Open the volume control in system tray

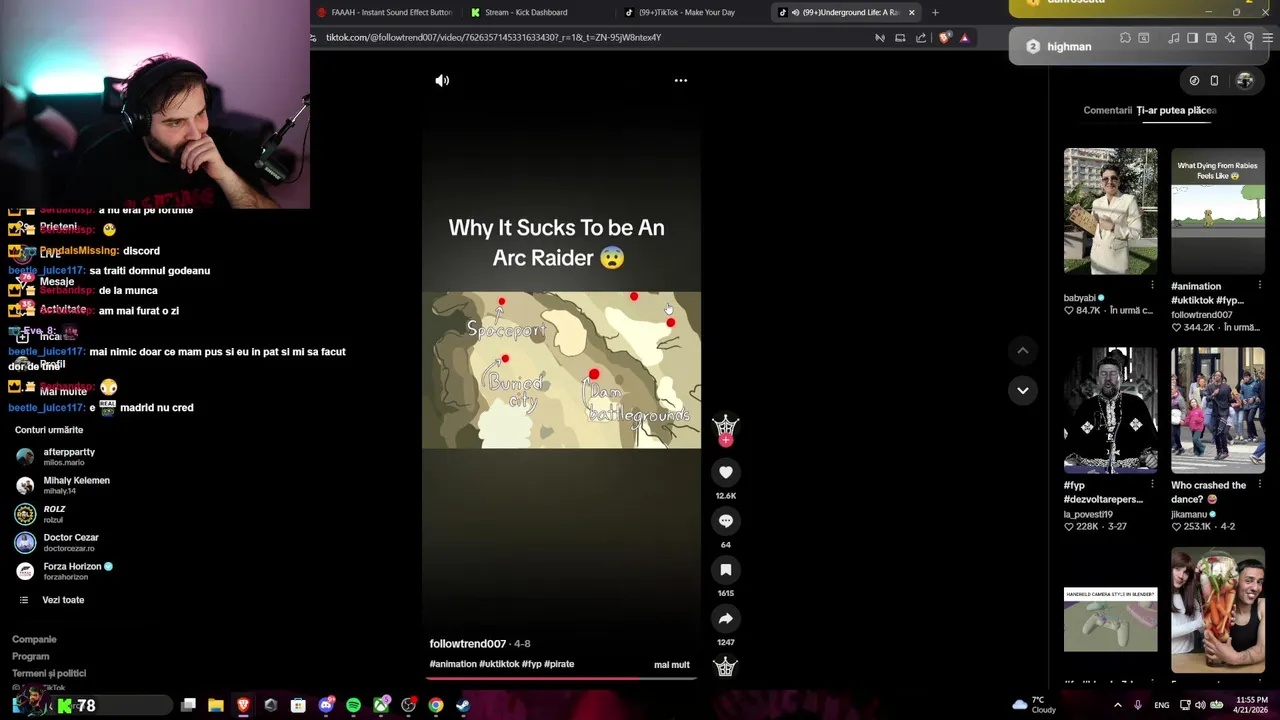pyautogui.click(x=1200, y=705)
